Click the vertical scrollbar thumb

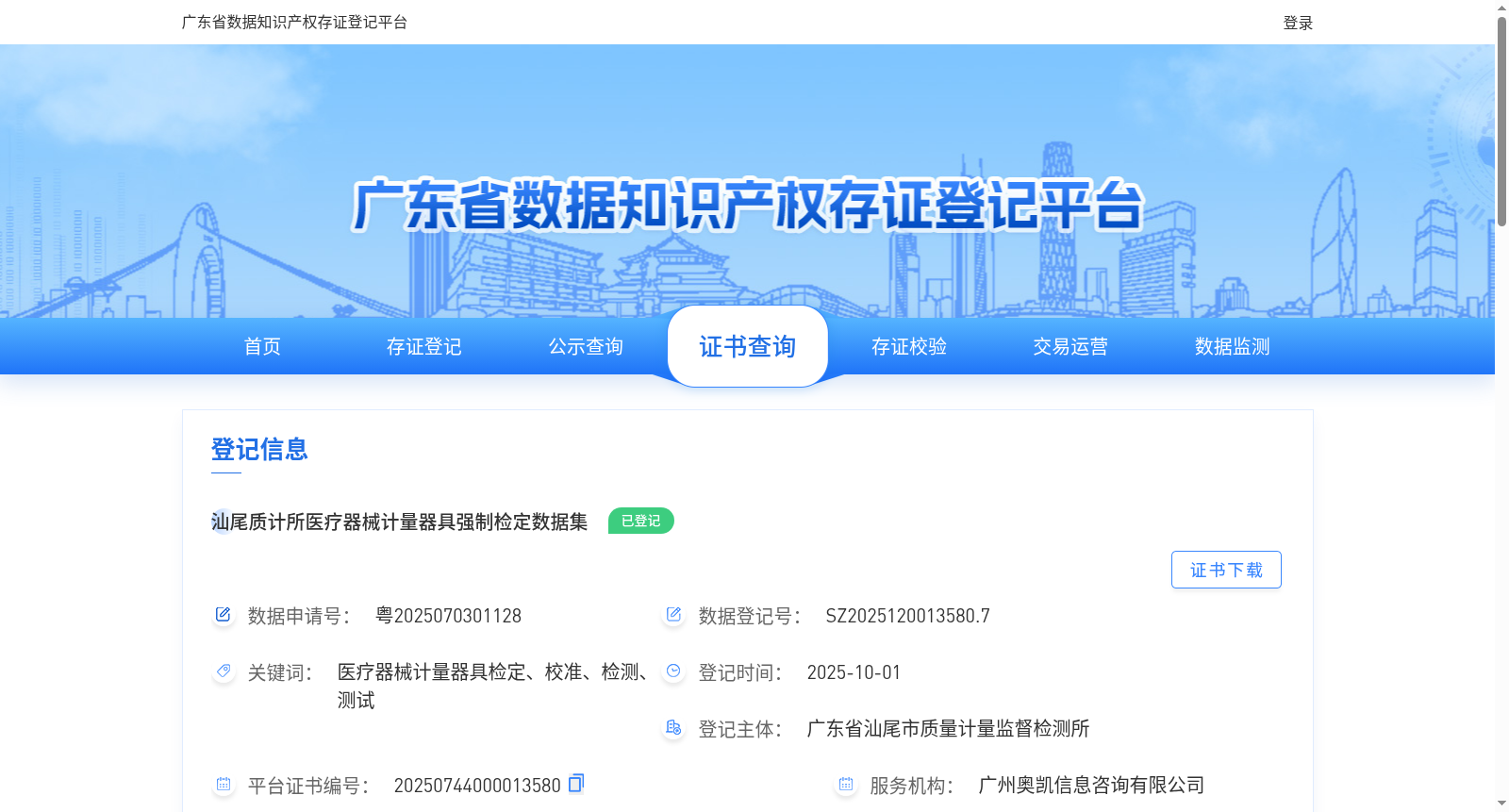tap(1501, 121)
